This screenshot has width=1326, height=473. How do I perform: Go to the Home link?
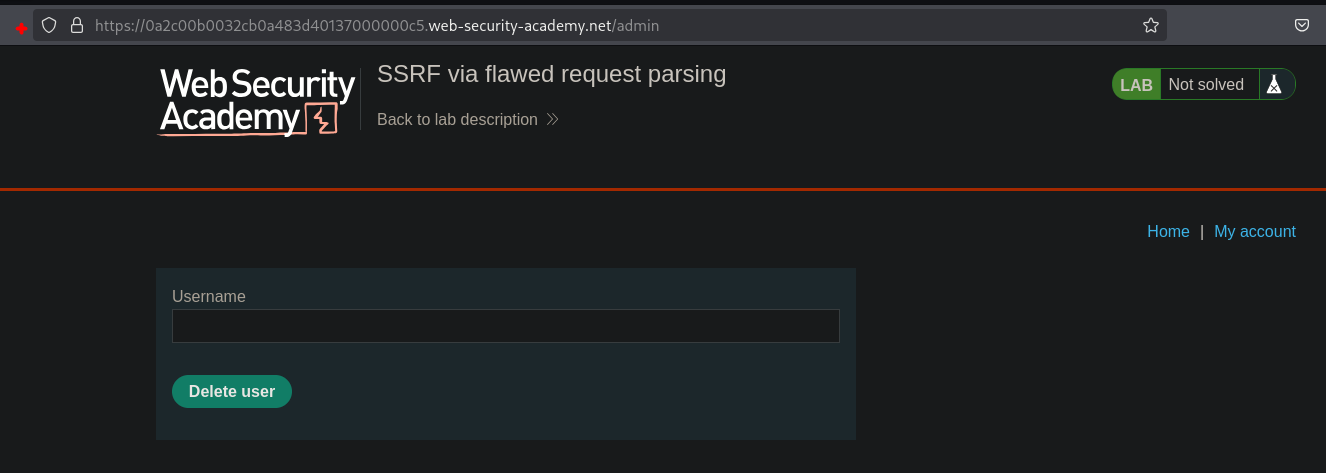pyautogui.click(x=1168, y=232)
